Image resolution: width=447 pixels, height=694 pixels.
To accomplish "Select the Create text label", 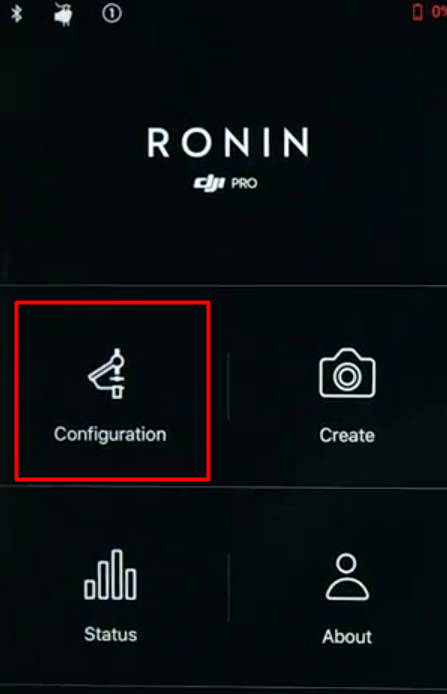I will tap(347, 436).
